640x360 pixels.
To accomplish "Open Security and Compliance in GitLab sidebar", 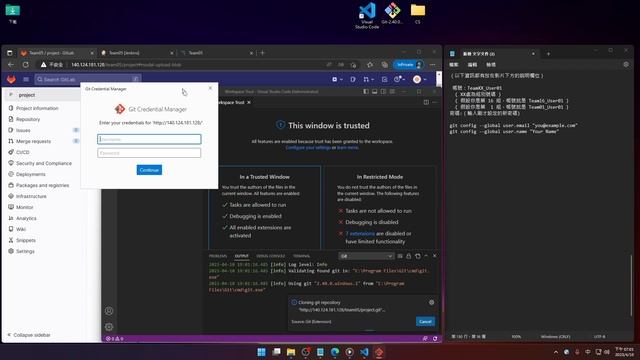I will tap(44, 163).
